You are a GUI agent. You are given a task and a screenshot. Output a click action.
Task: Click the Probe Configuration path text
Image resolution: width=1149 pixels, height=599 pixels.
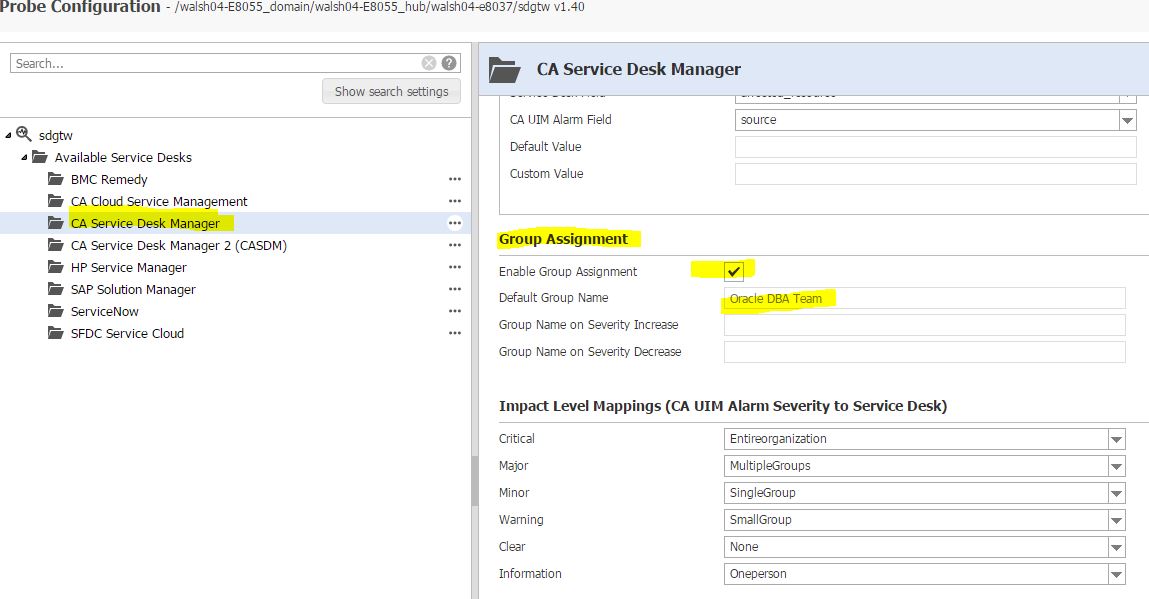(x=380, y=7)
